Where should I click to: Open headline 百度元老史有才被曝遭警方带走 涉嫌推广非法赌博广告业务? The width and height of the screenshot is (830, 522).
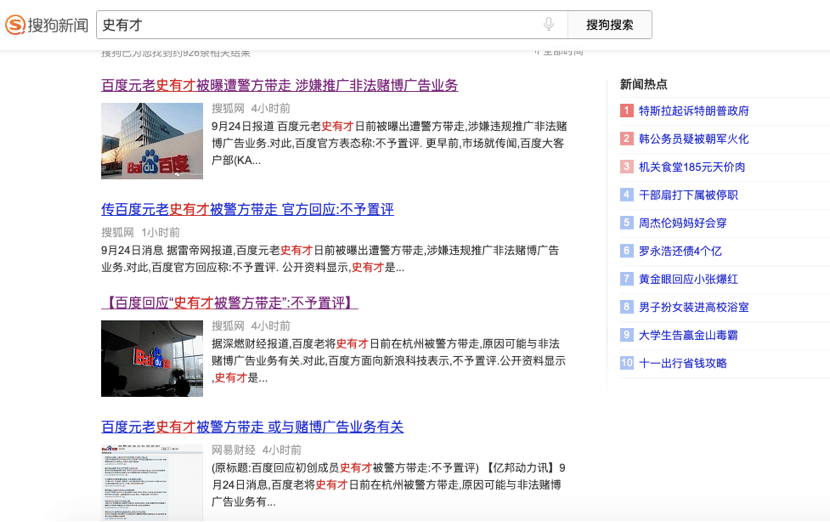[x=279, y=85]
